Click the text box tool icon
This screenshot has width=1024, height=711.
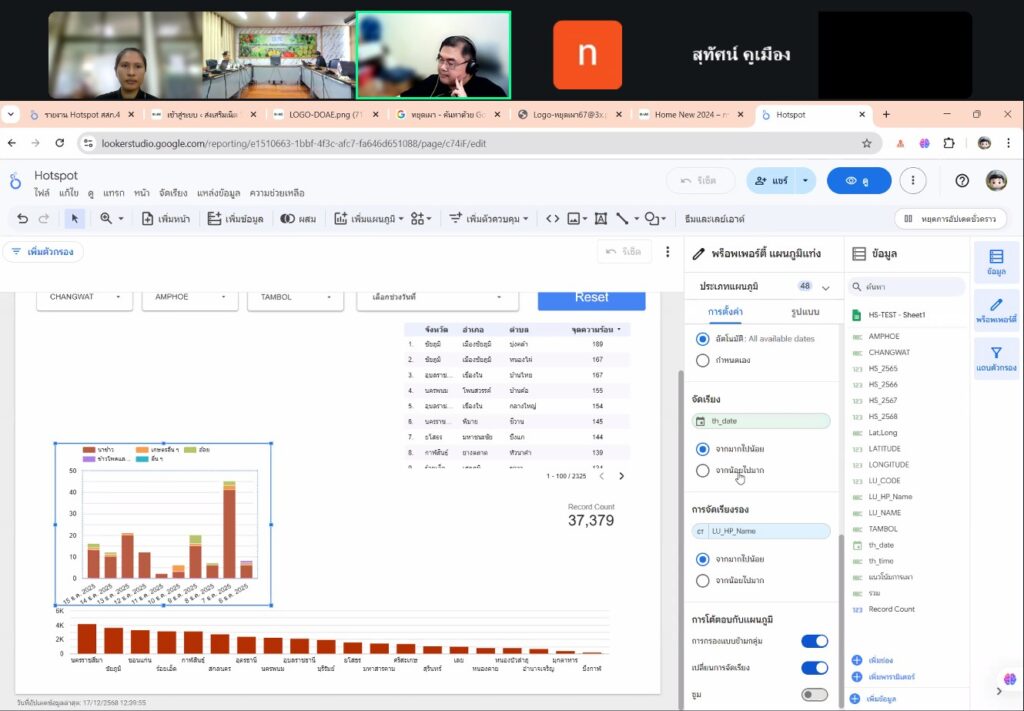pyautogui.click(x=601, y=218)
